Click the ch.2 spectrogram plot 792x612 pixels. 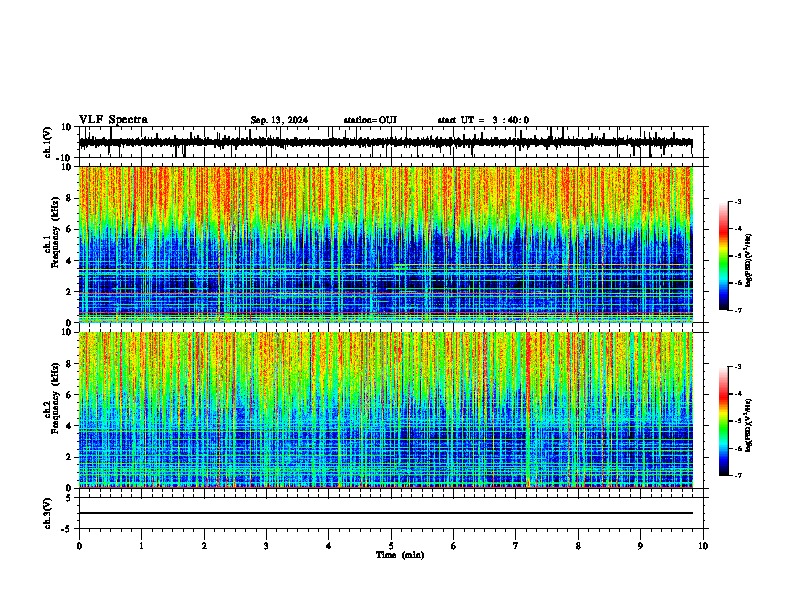click(385, 410)
